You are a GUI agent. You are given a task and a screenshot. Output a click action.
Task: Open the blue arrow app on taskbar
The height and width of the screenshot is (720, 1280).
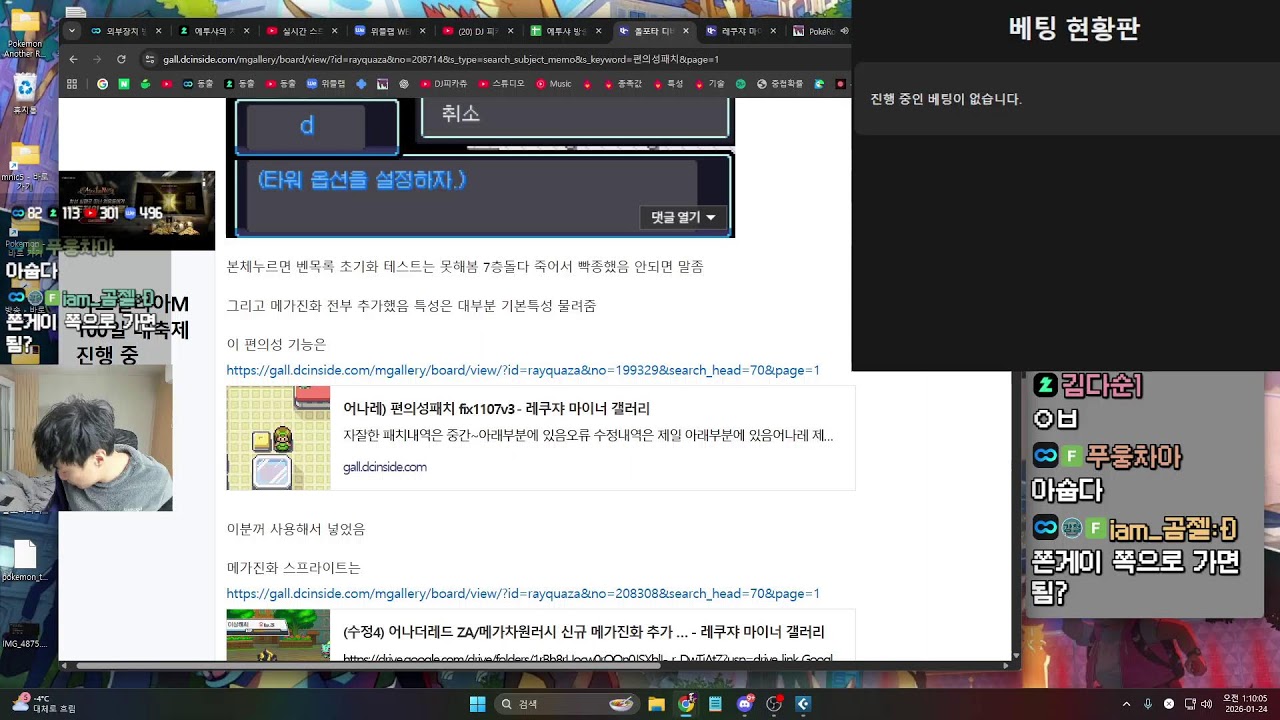coord(802,704)
